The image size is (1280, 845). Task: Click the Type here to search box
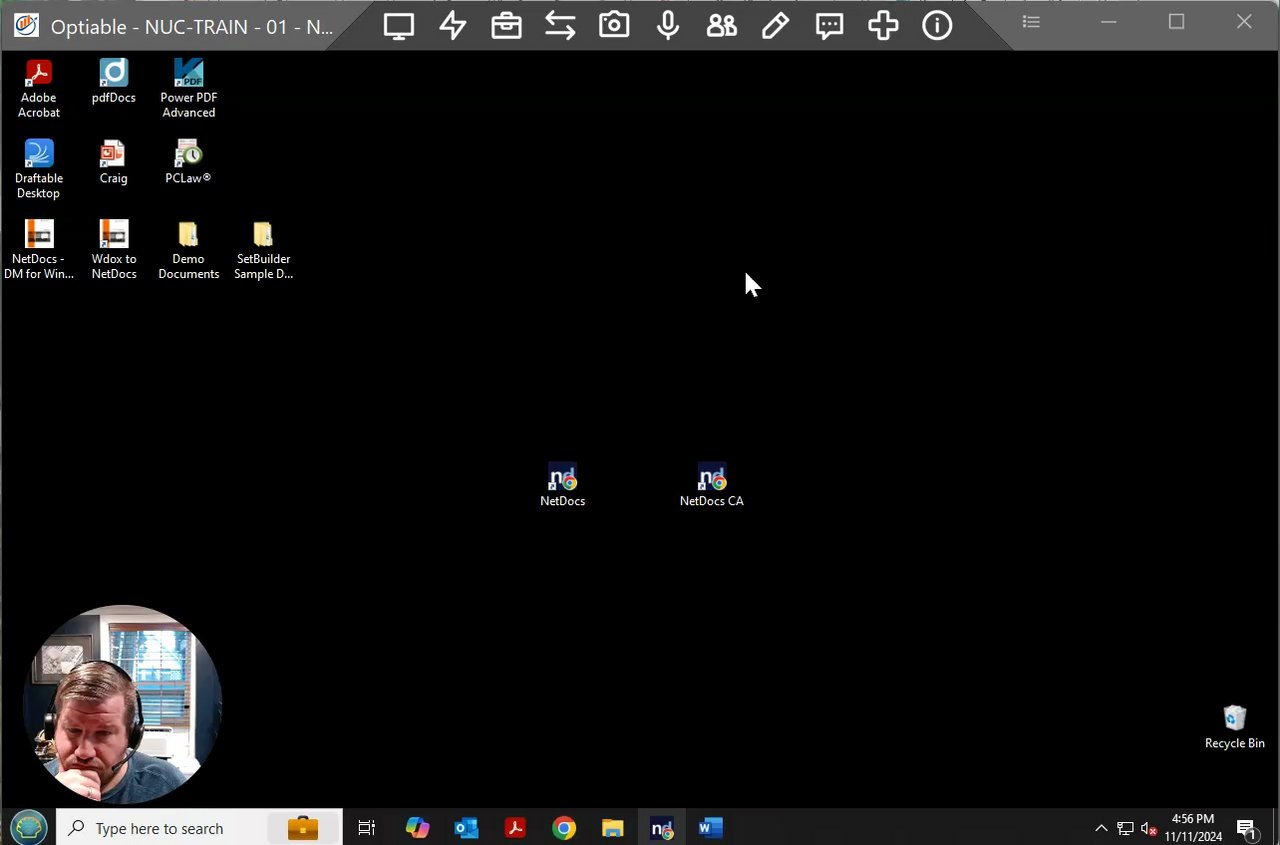[199, 828]
